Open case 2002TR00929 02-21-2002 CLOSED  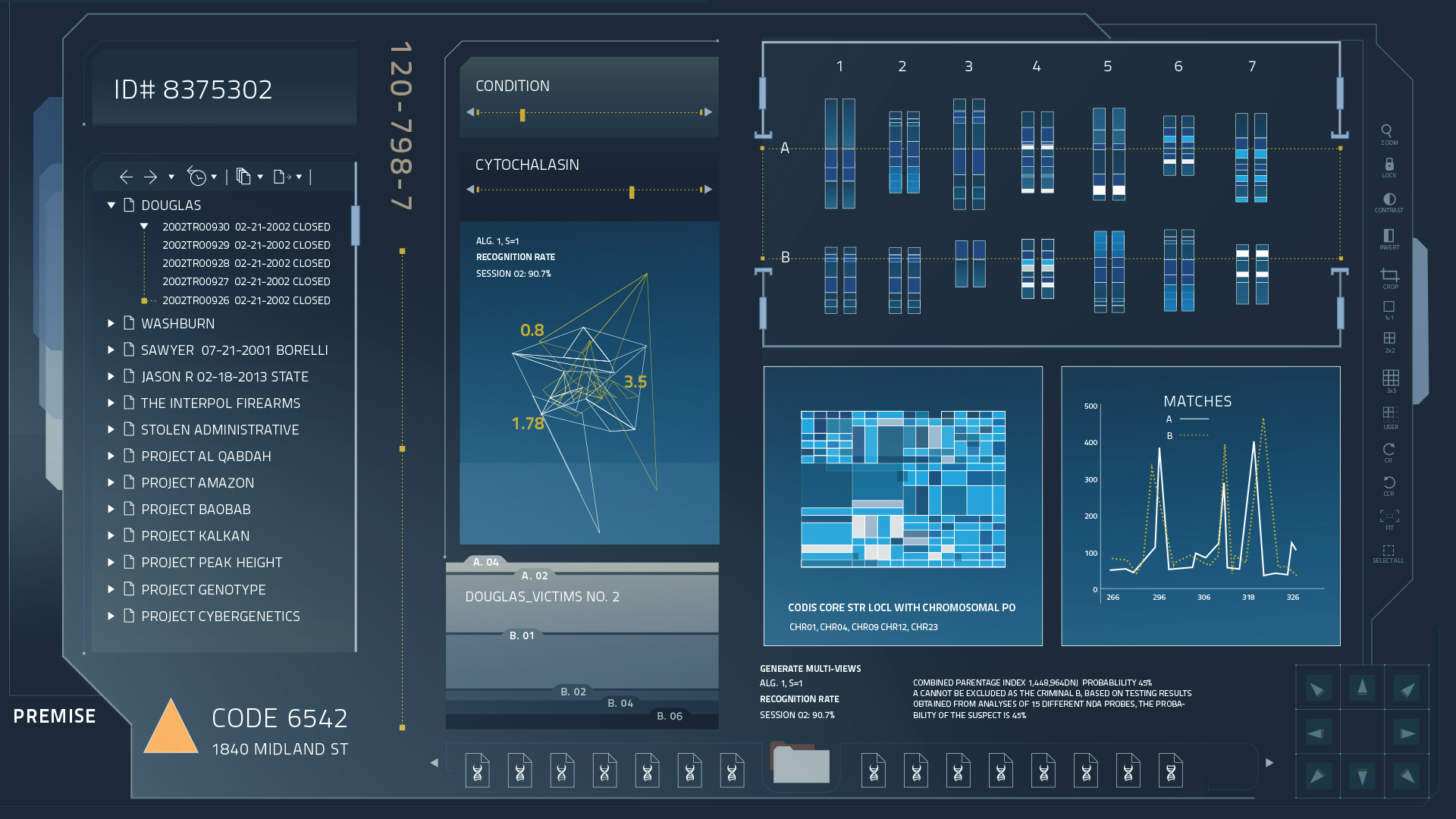tap(246, 245)
